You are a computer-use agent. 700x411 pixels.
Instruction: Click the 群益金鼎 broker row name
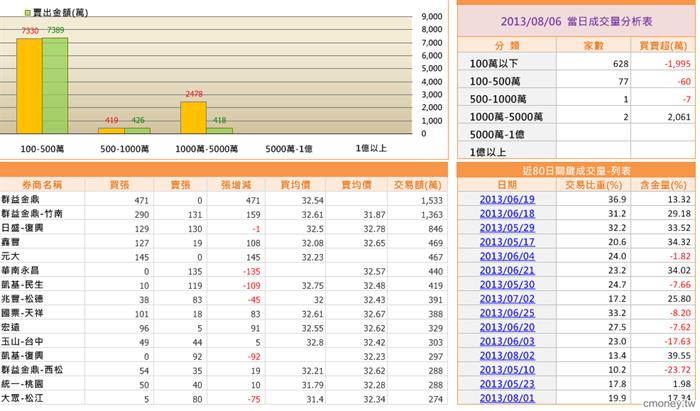[21, 199]
